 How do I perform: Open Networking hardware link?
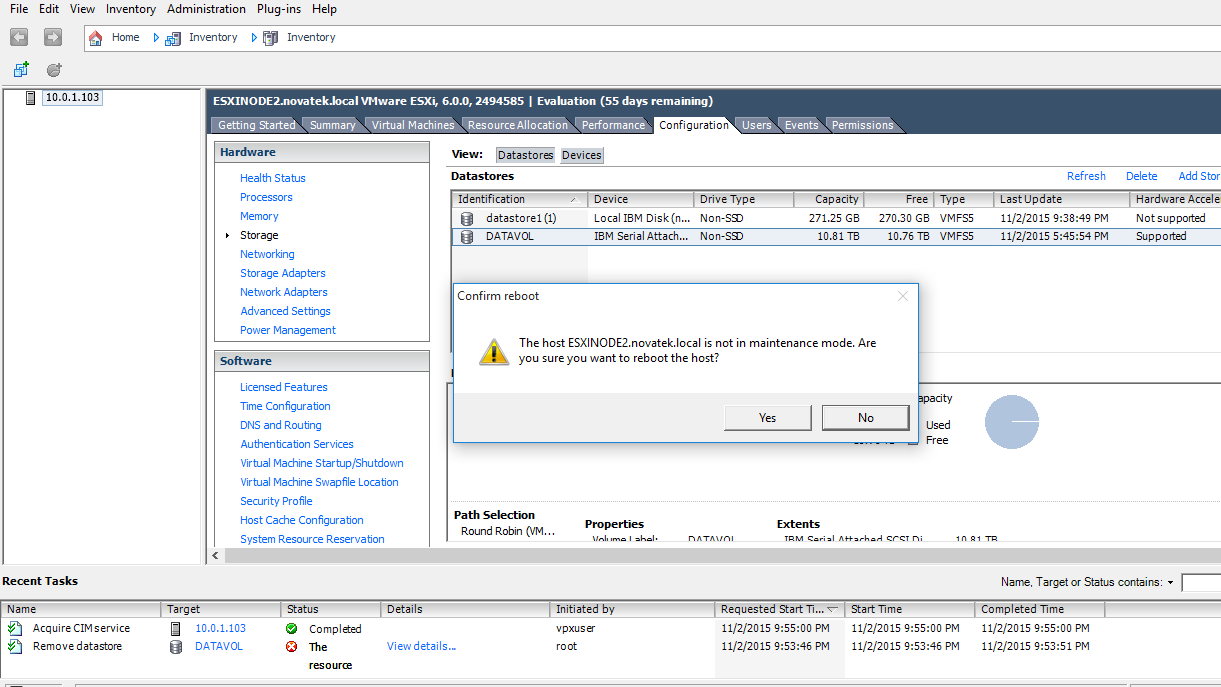click(267, 254)
